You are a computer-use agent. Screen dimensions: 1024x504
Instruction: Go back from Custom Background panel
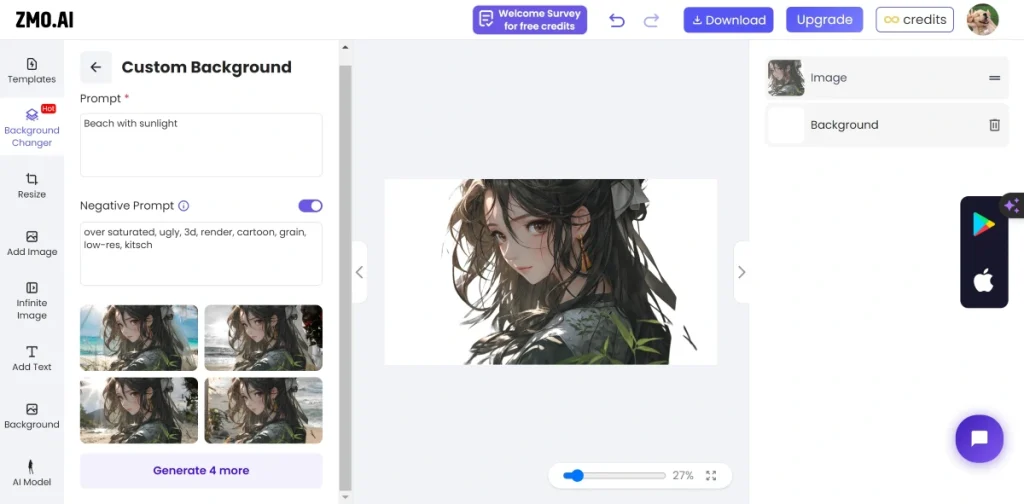(96, 67)
